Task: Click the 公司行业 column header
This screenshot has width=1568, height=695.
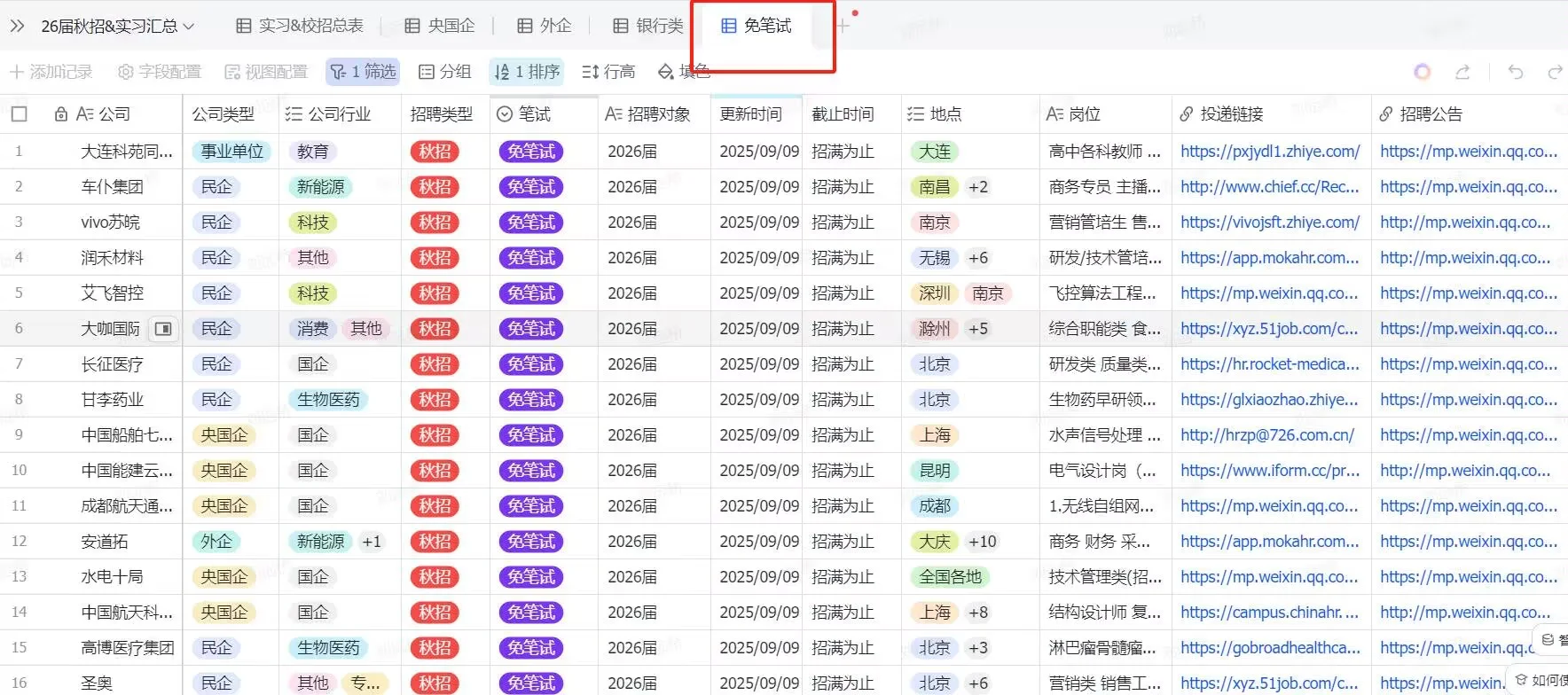Action: pos(340,114)
